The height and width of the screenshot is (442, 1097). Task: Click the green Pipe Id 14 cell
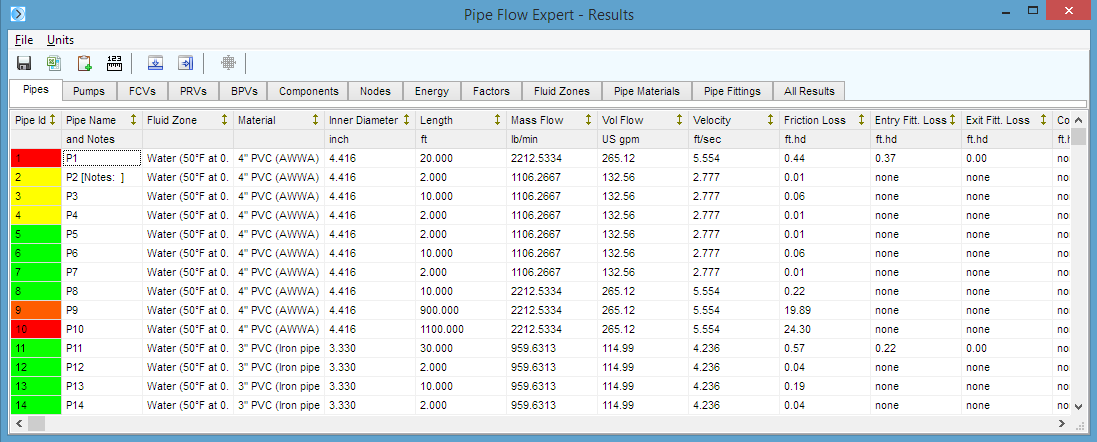point(36,404)
